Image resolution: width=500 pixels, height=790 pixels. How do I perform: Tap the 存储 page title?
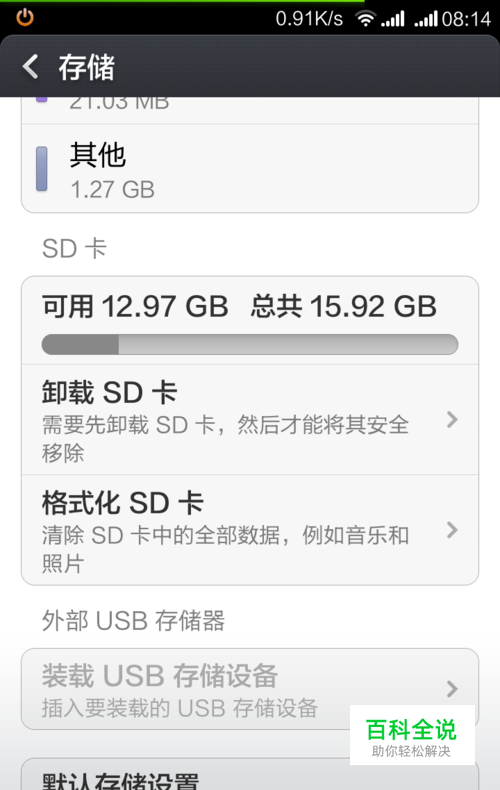pos(87,67)
